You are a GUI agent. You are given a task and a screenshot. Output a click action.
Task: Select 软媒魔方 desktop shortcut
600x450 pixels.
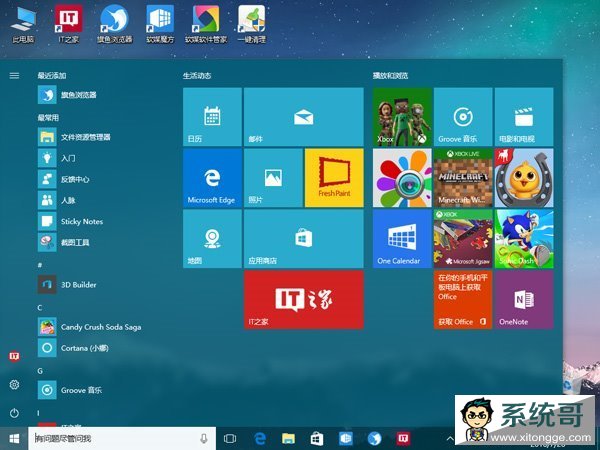coord(160,24)
